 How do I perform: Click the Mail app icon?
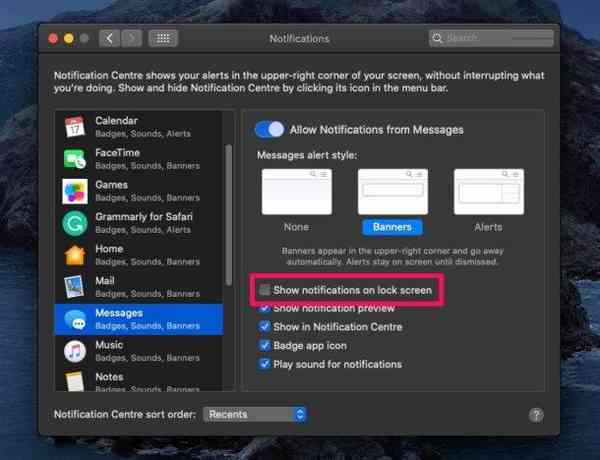[x=75, y=287]
